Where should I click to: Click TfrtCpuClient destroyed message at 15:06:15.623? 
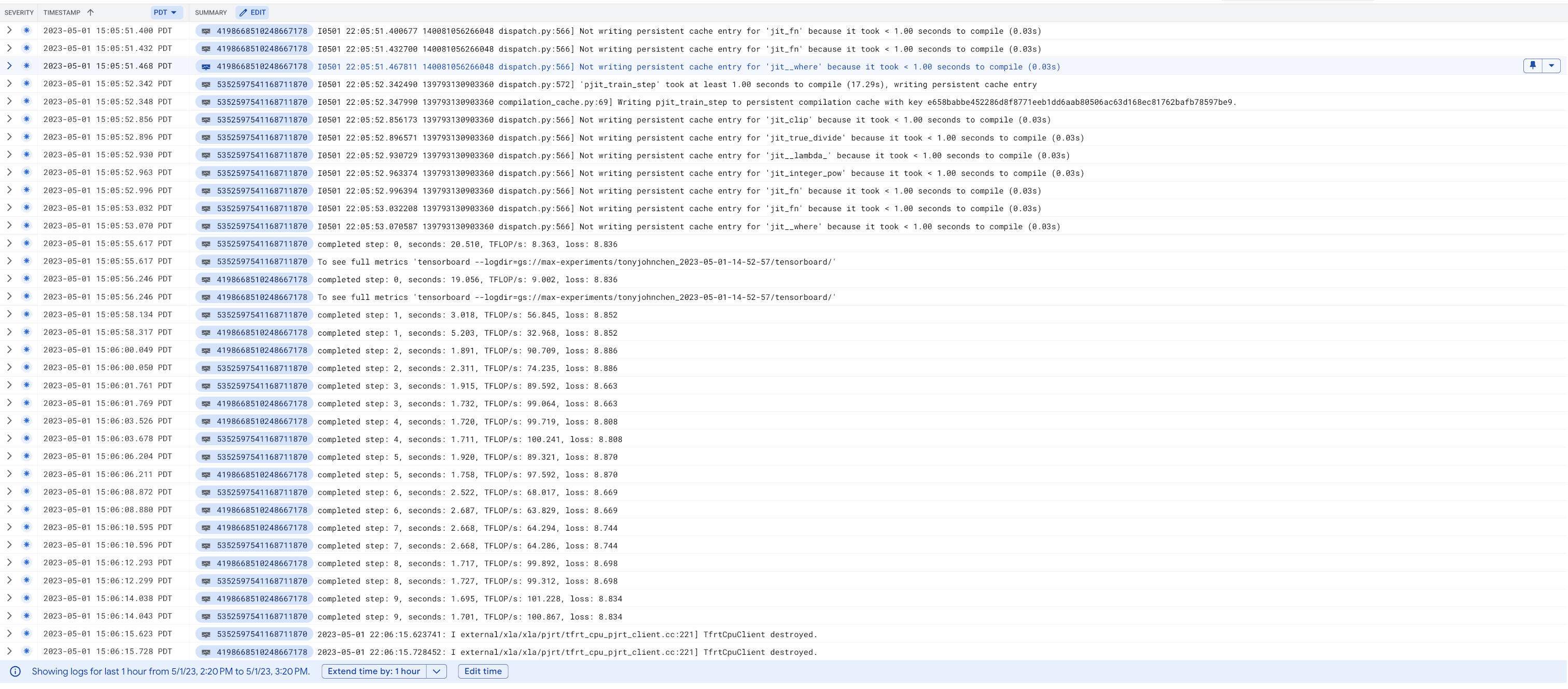point(567,634)
